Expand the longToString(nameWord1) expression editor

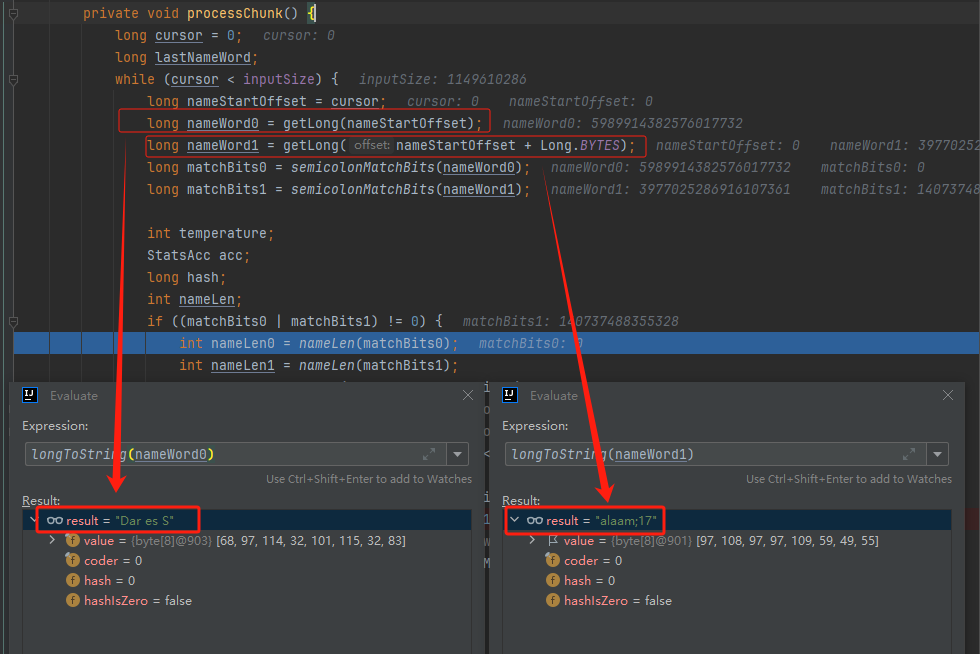point(909,455)
